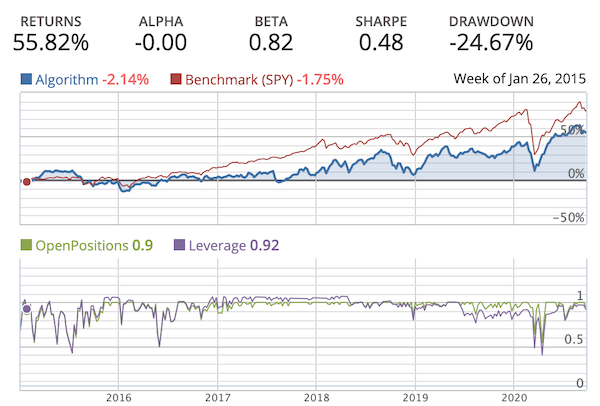Click the green OpenPositions legend swatch
This screenshot has width=600, height=406.
26,245
